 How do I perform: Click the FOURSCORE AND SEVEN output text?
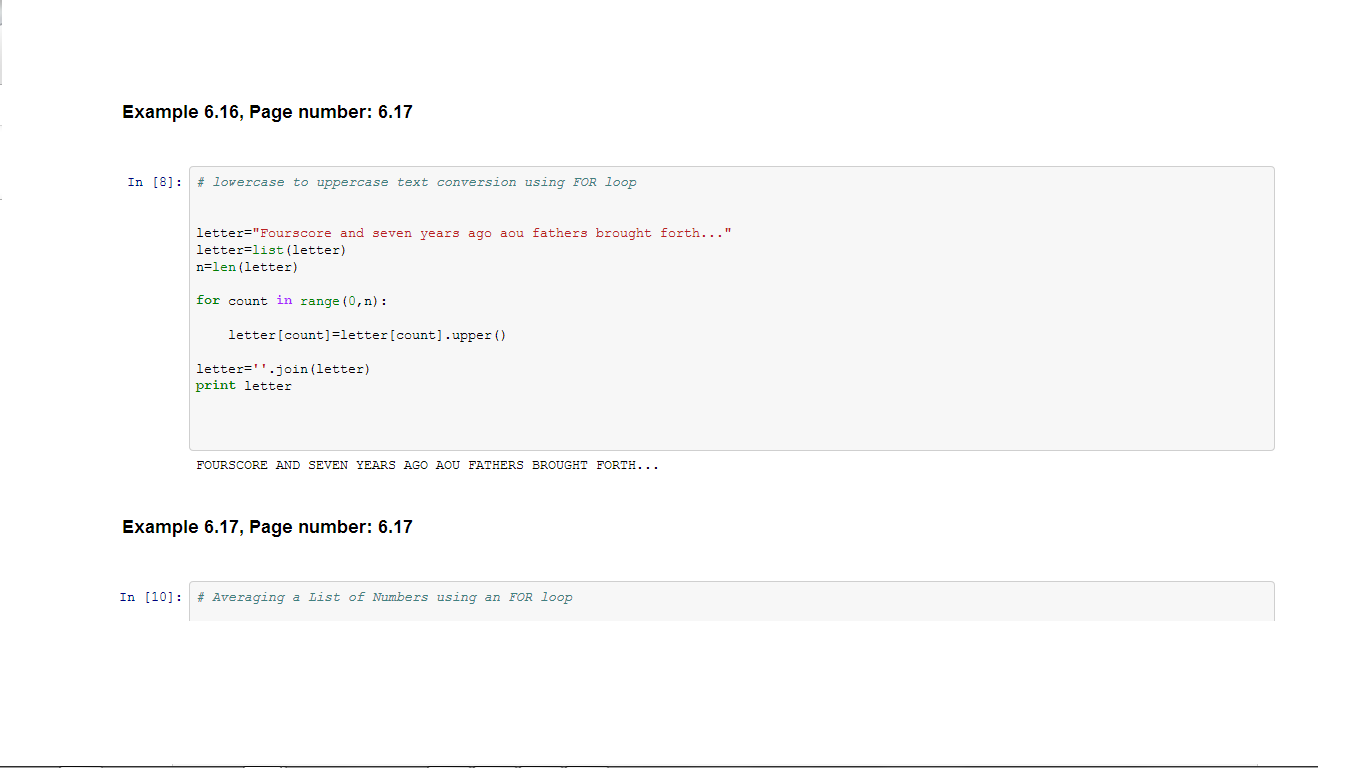click(x=427, y=465)
